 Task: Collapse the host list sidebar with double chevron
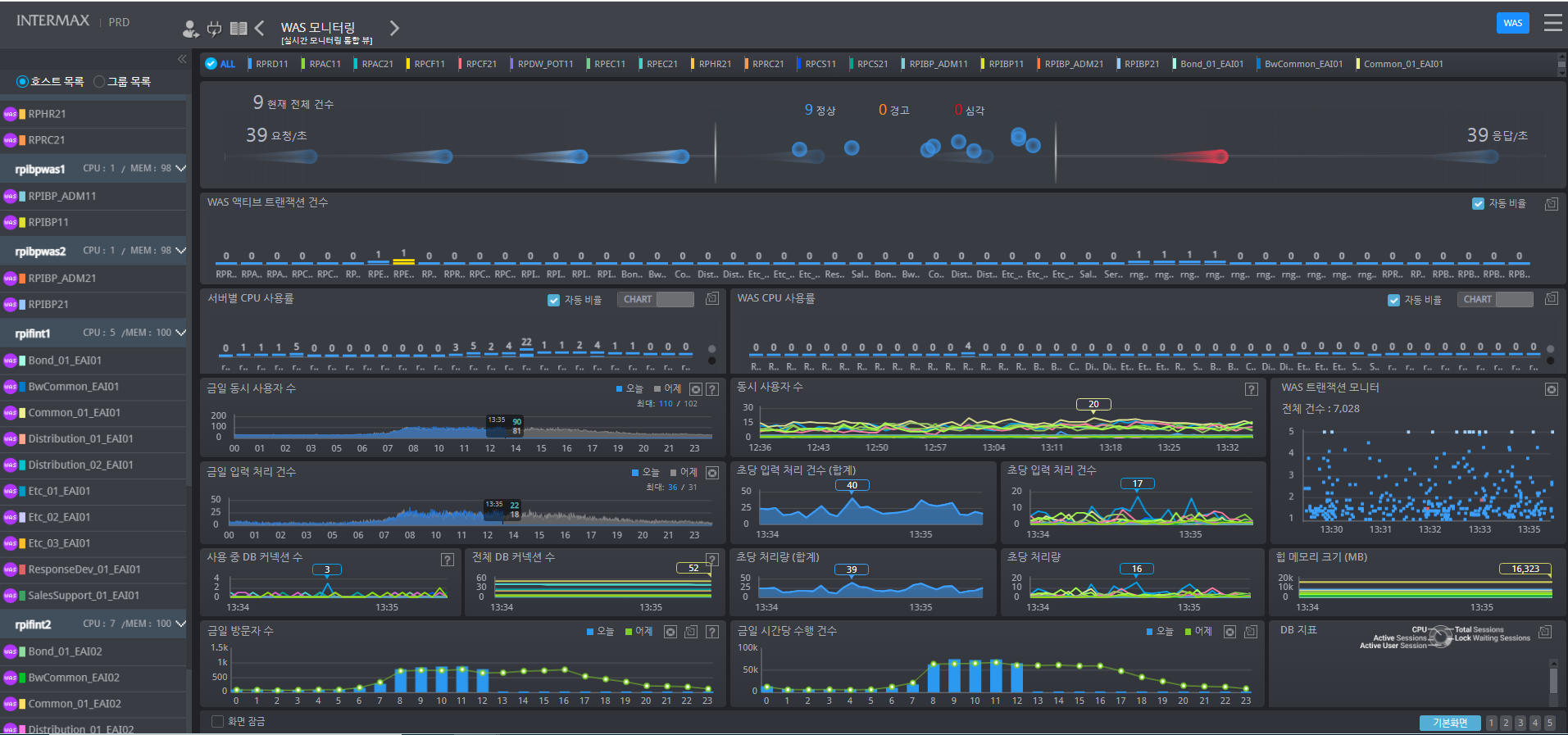[x=182, y=59]
